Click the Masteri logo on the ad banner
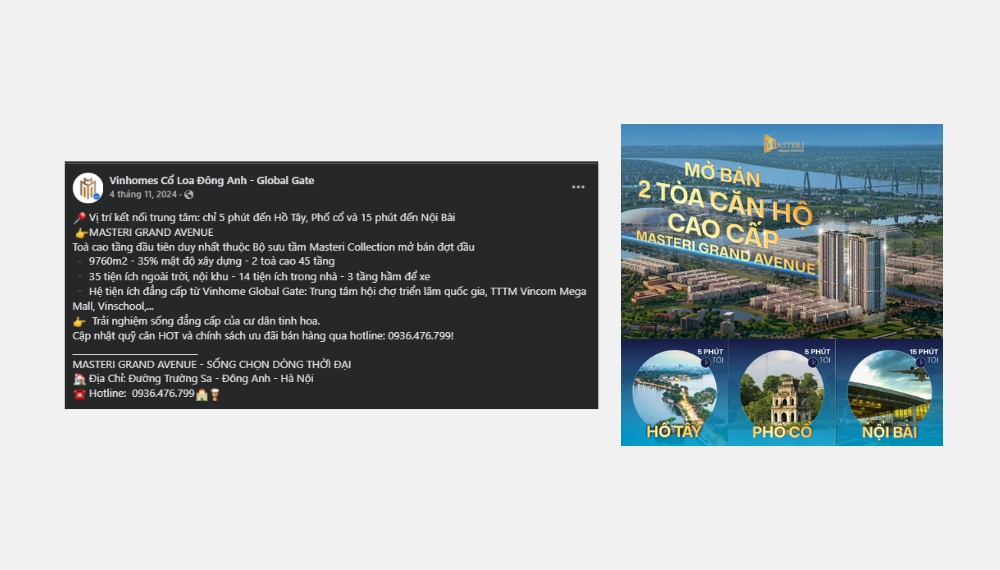 coord(784,143)
